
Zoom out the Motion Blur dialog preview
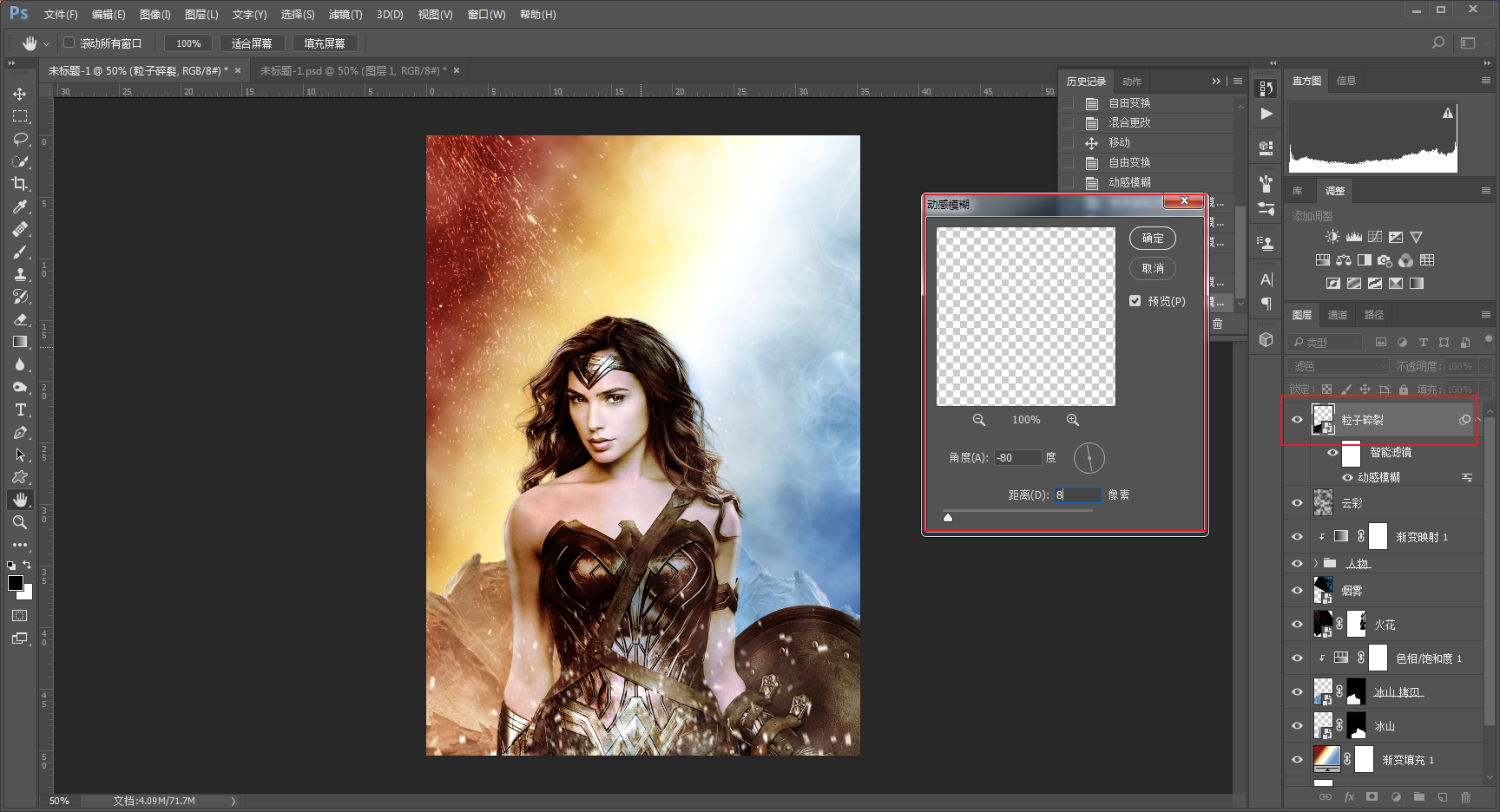point(979,420)
